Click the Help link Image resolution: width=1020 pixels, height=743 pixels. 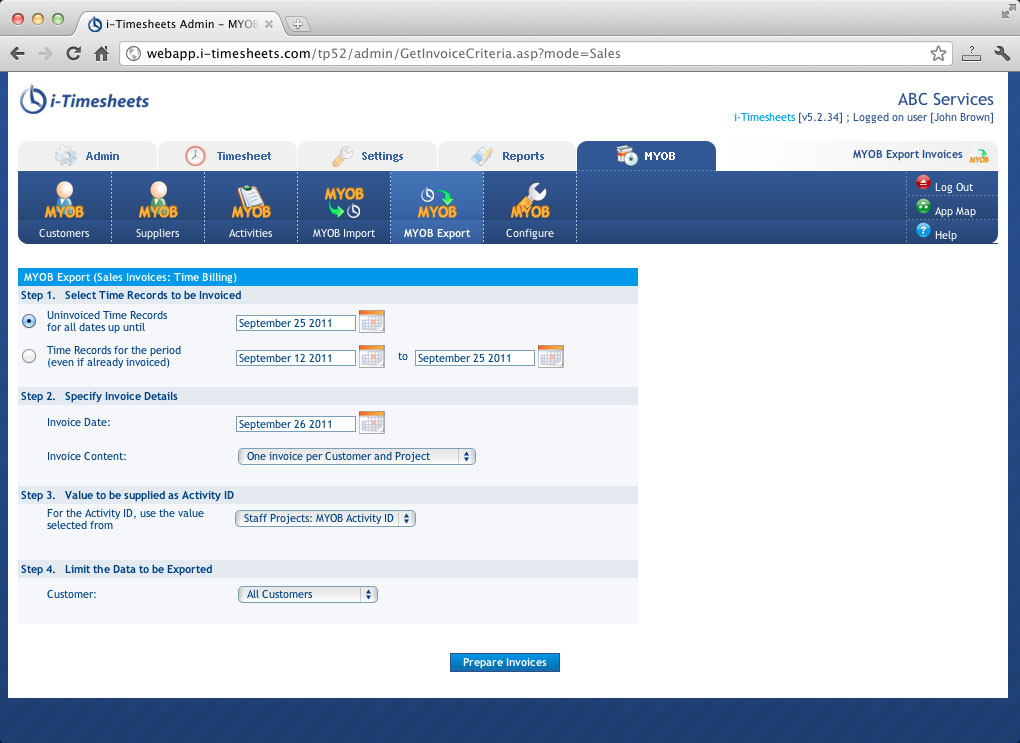point(946,236)
